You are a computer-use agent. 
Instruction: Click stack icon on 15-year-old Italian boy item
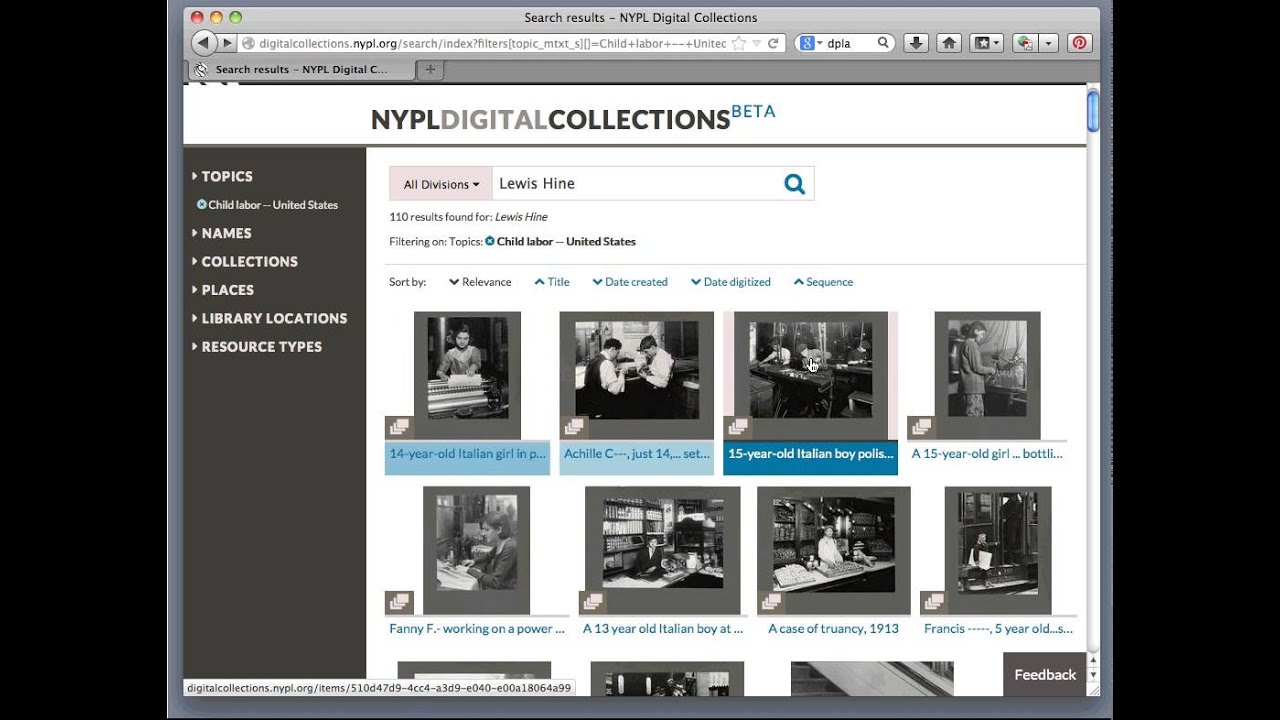pos(738,427)
